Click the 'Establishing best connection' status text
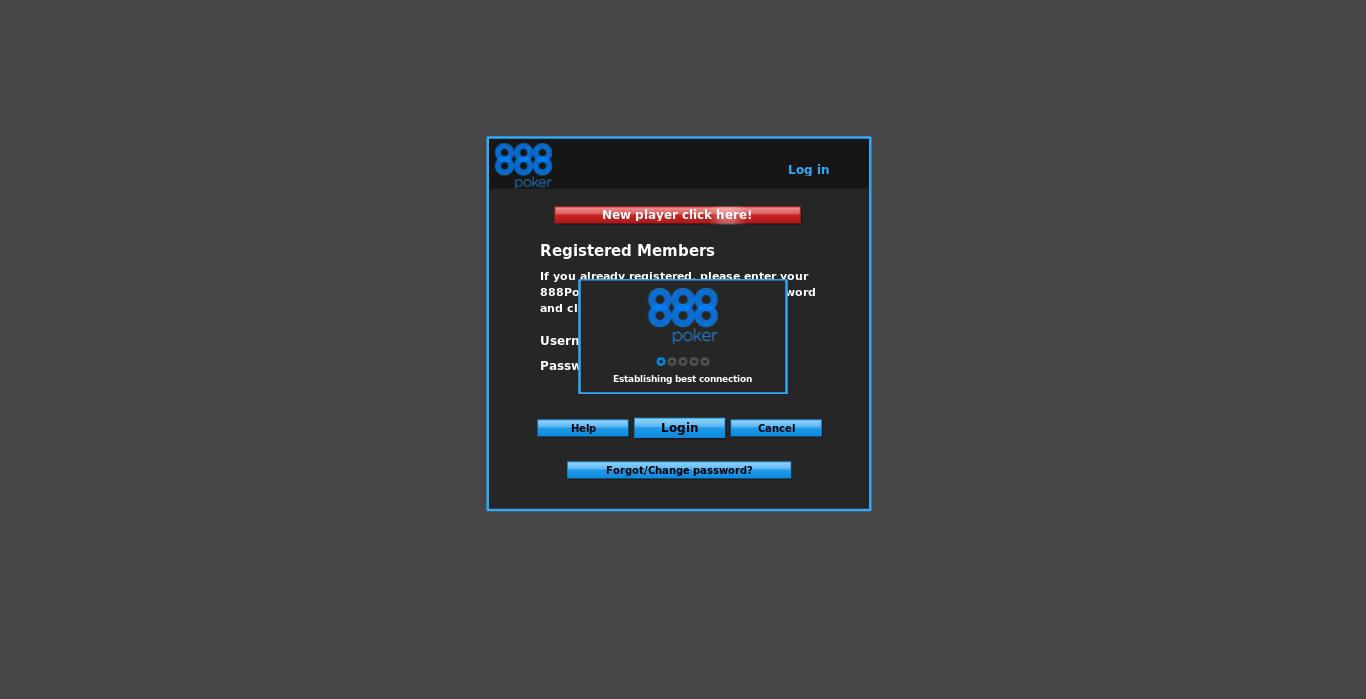This screenshot has width=1366, height=699. point(682,379)
